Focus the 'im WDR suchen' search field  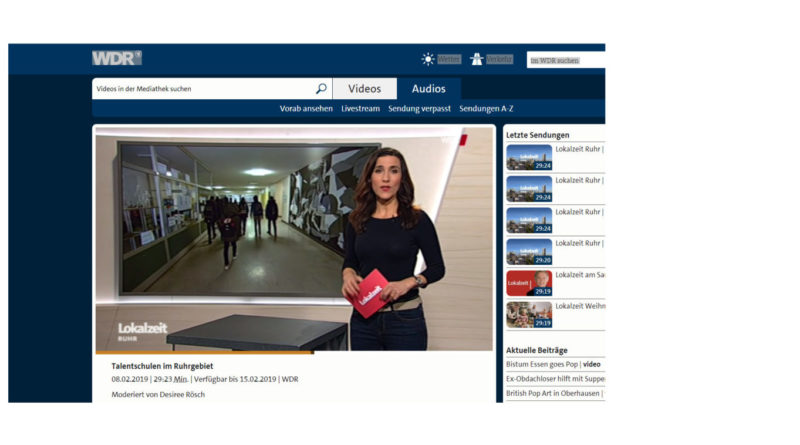[565, 60]
